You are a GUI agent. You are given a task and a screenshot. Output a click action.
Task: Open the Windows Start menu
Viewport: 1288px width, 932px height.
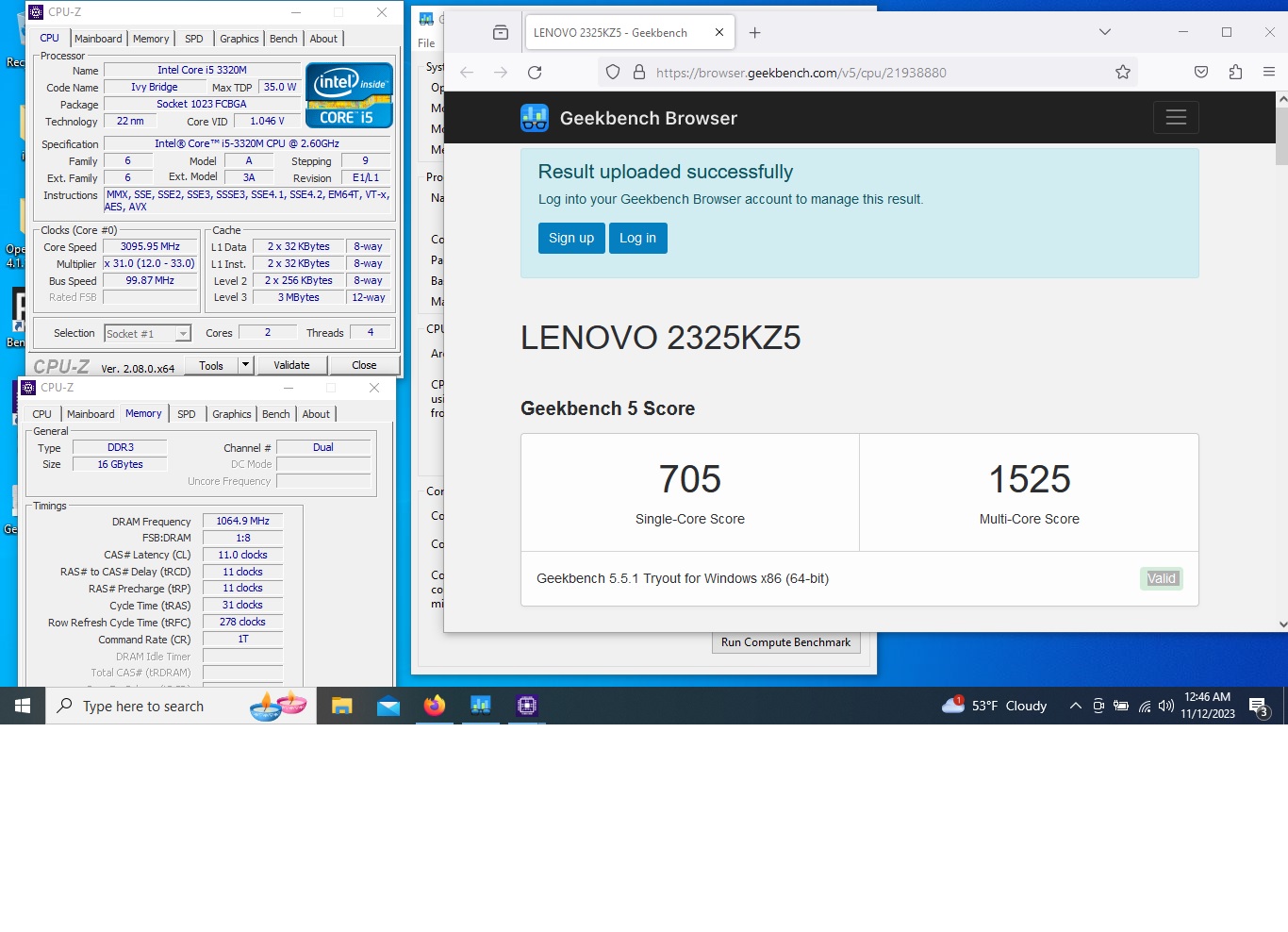pos(23,706)
